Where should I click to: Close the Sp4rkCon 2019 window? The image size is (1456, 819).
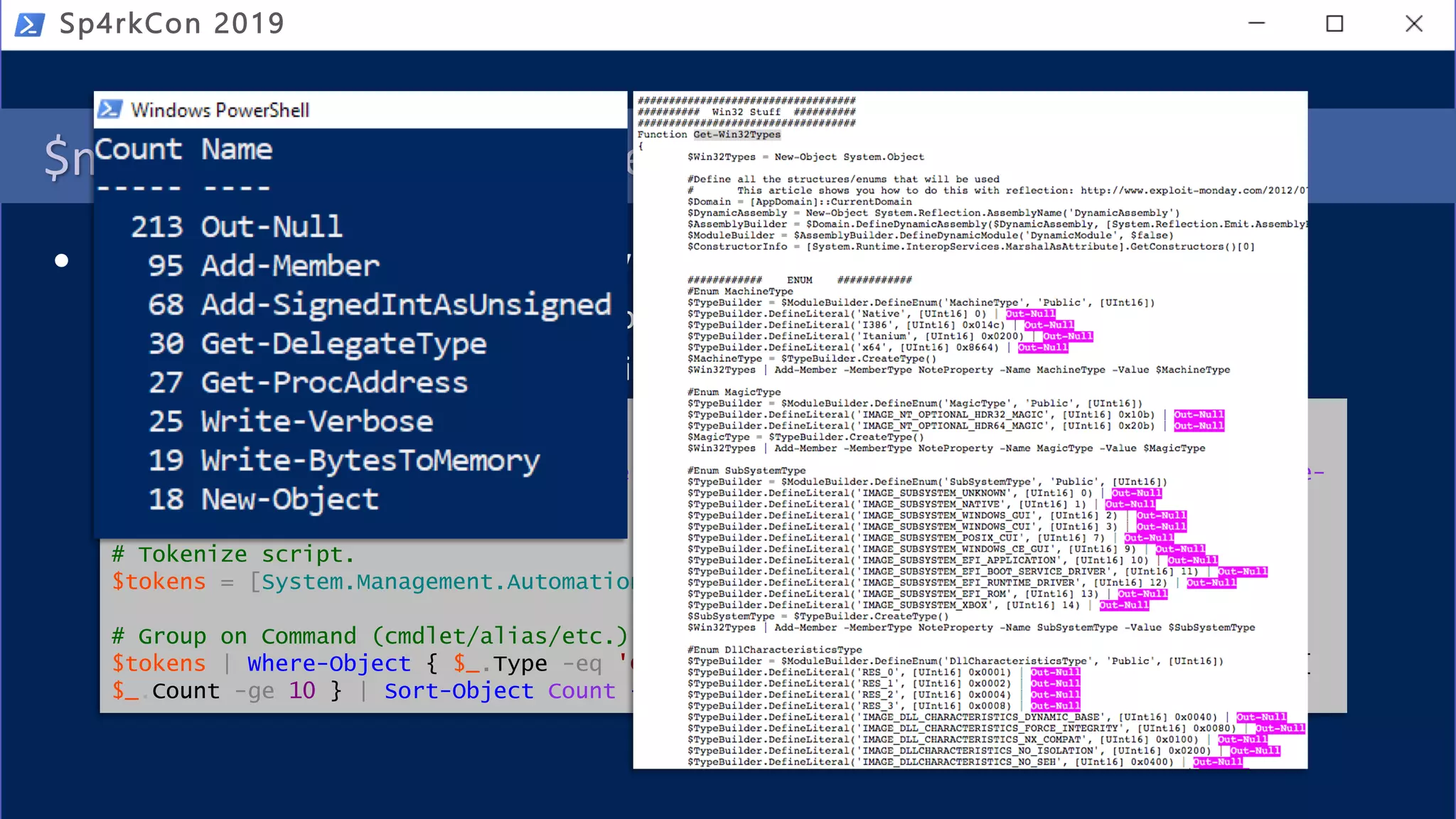click(1413, 23)
